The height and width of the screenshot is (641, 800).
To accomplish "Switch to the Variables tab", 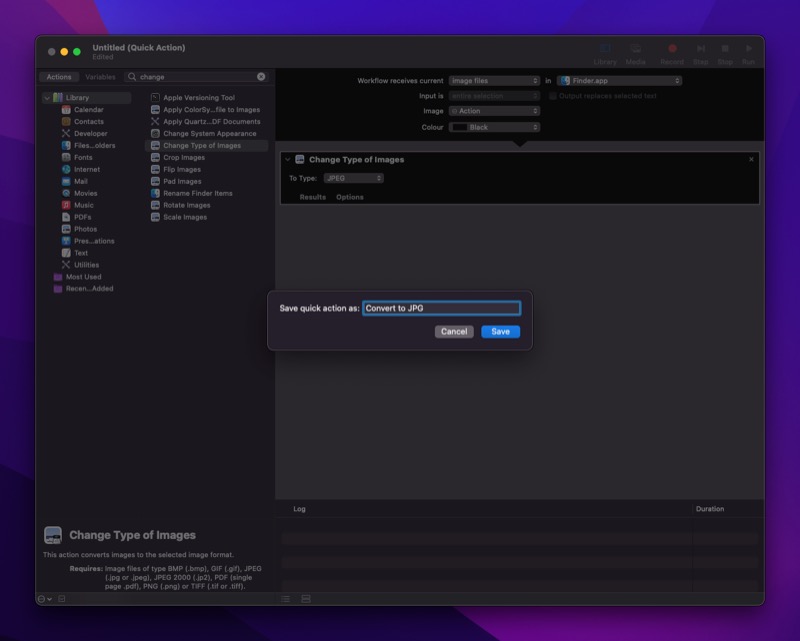I will click(100, 76).
